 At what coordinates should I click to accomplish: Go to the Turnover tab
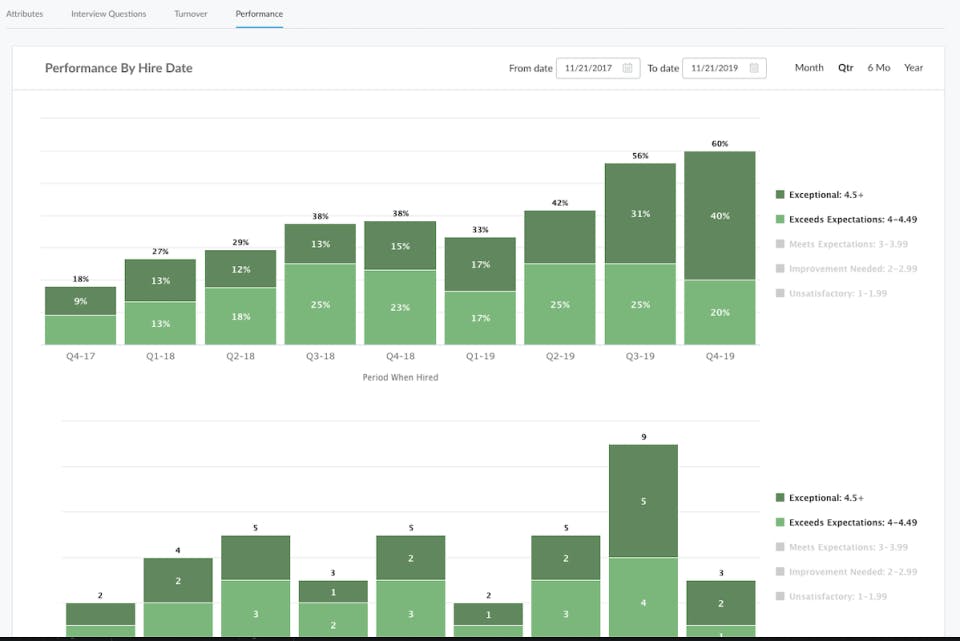tap(190, 13)
